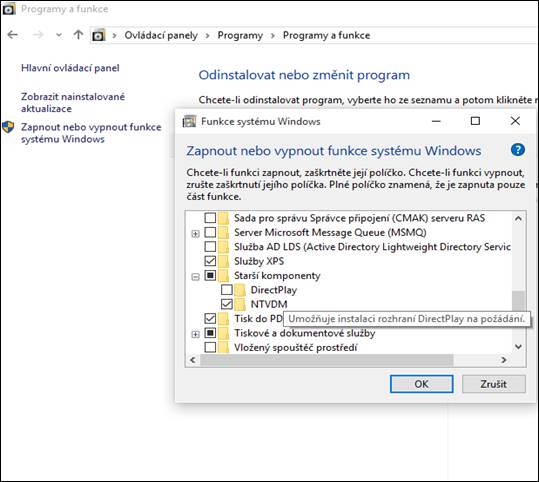Select Vložený spouštěč prostředí label
The height and width of the screenshot is (482, 539).
coord(296,348)
